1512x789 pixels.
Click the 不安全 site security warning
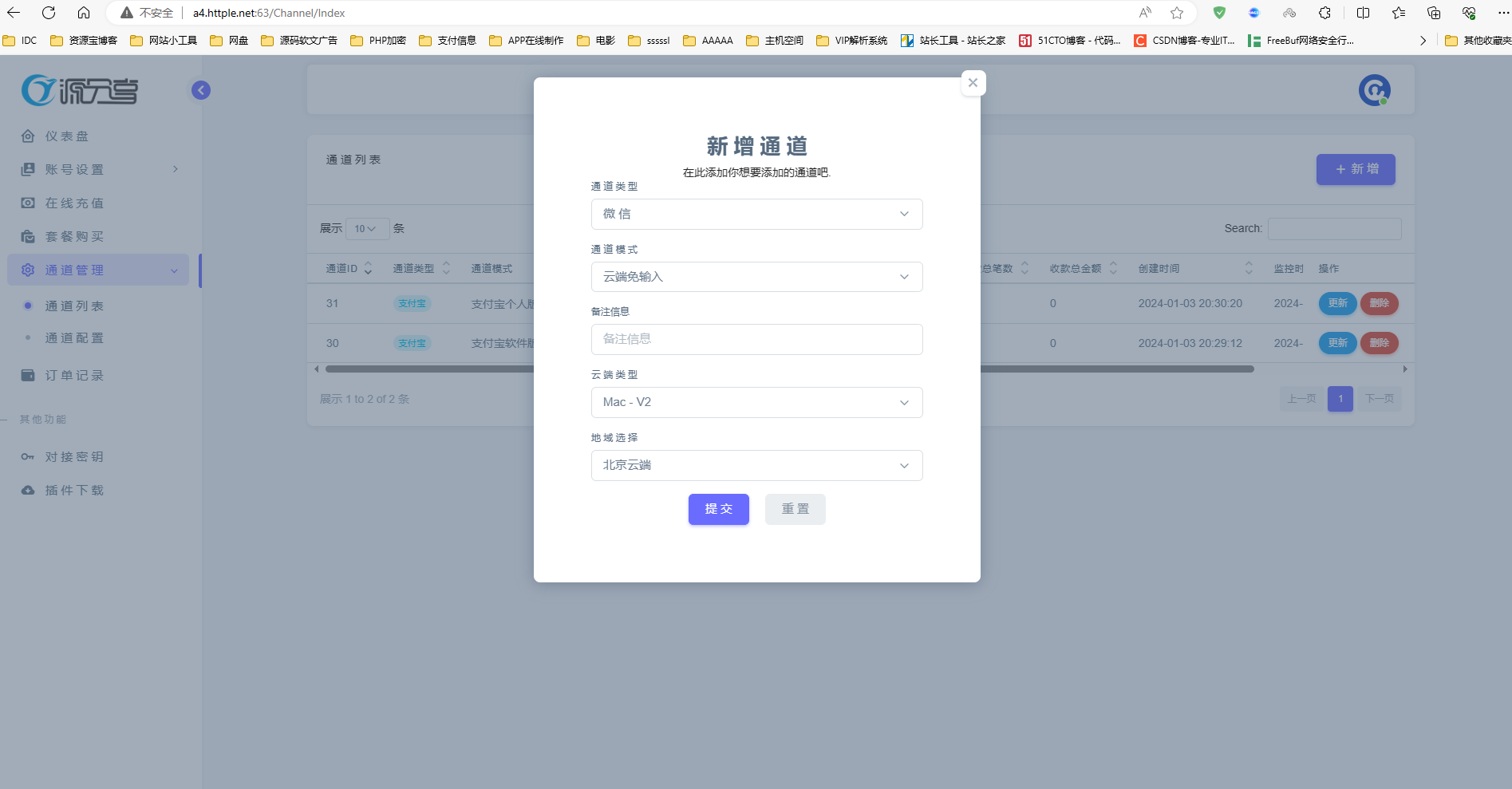pos(147,13)
